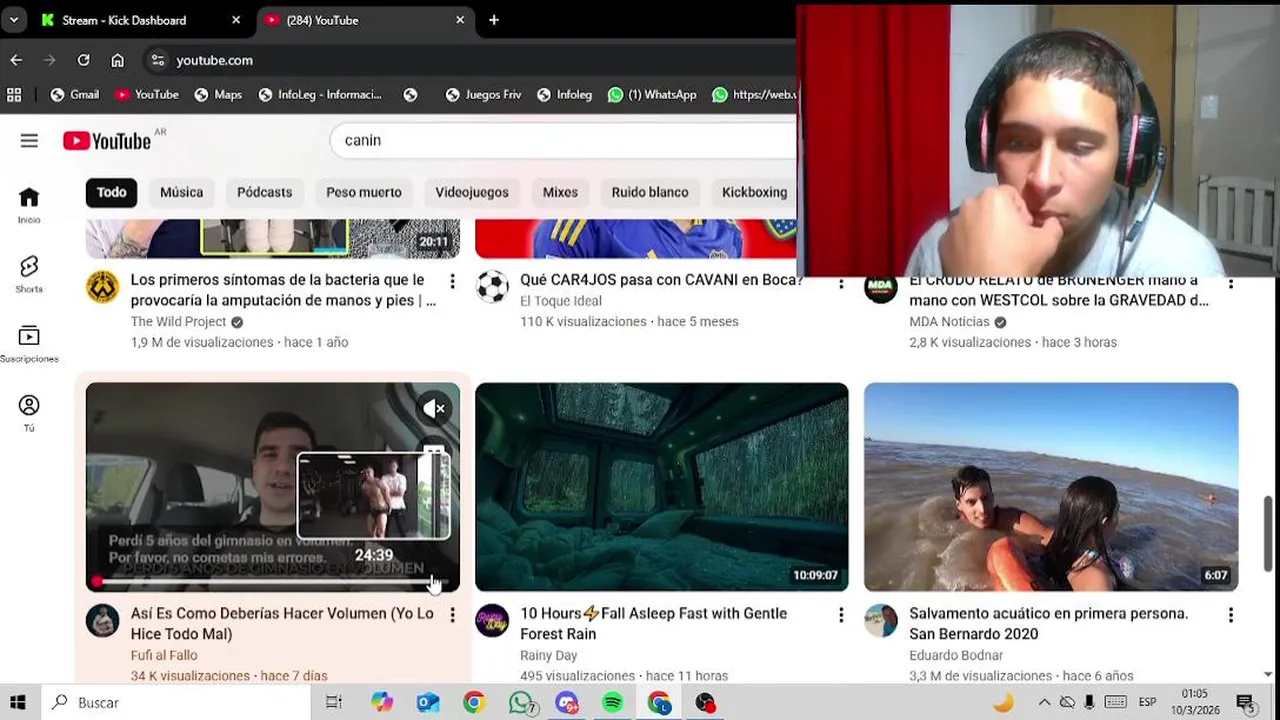
Task: Open title 'Así Es Como Deberías Hacer Volumen'
Action: coord(282,624)
